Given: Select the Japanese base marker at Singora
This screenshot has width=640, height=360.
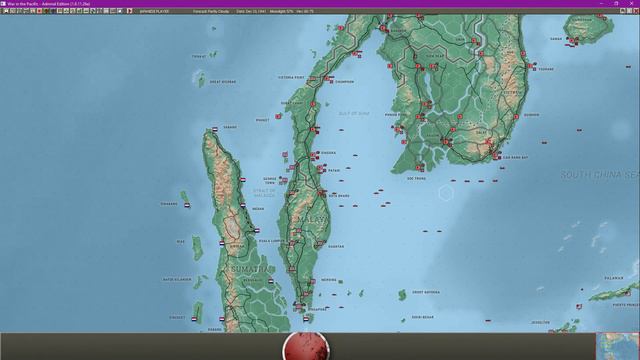Looking at the screenshot, I should 313,155.
